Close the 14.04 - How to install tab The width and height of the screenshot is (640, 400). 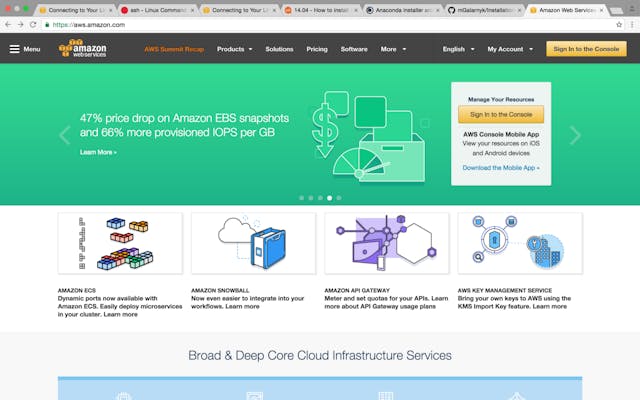[x=356, y=10]
